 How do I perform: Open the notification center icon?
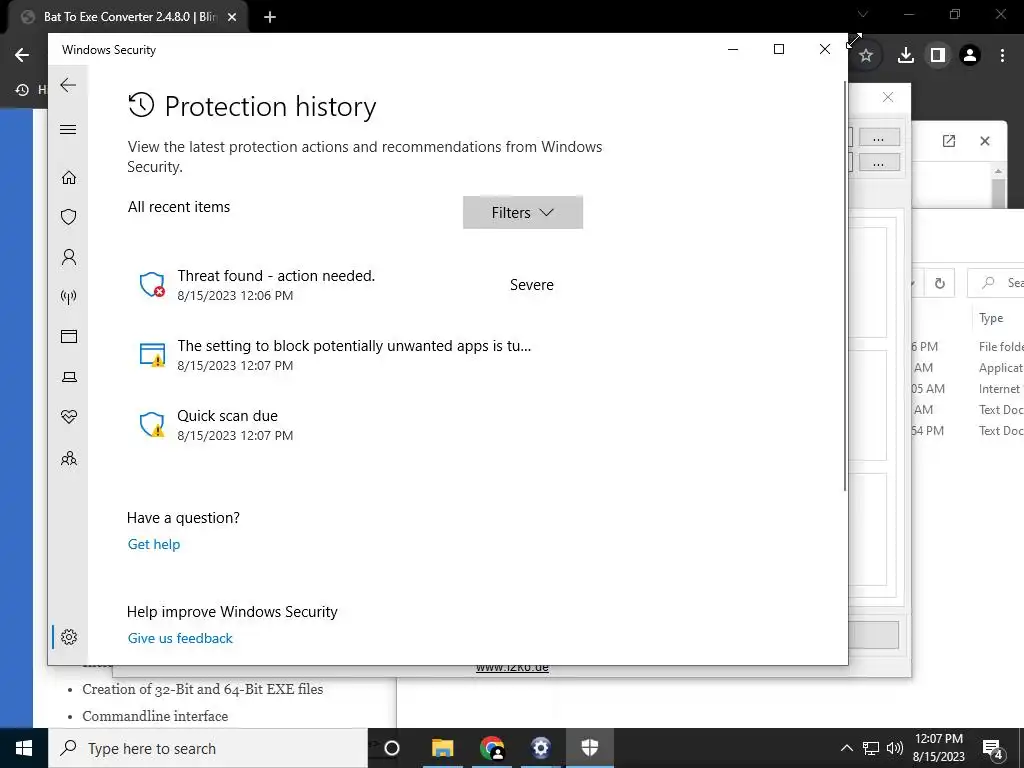[x=993, y=750]
